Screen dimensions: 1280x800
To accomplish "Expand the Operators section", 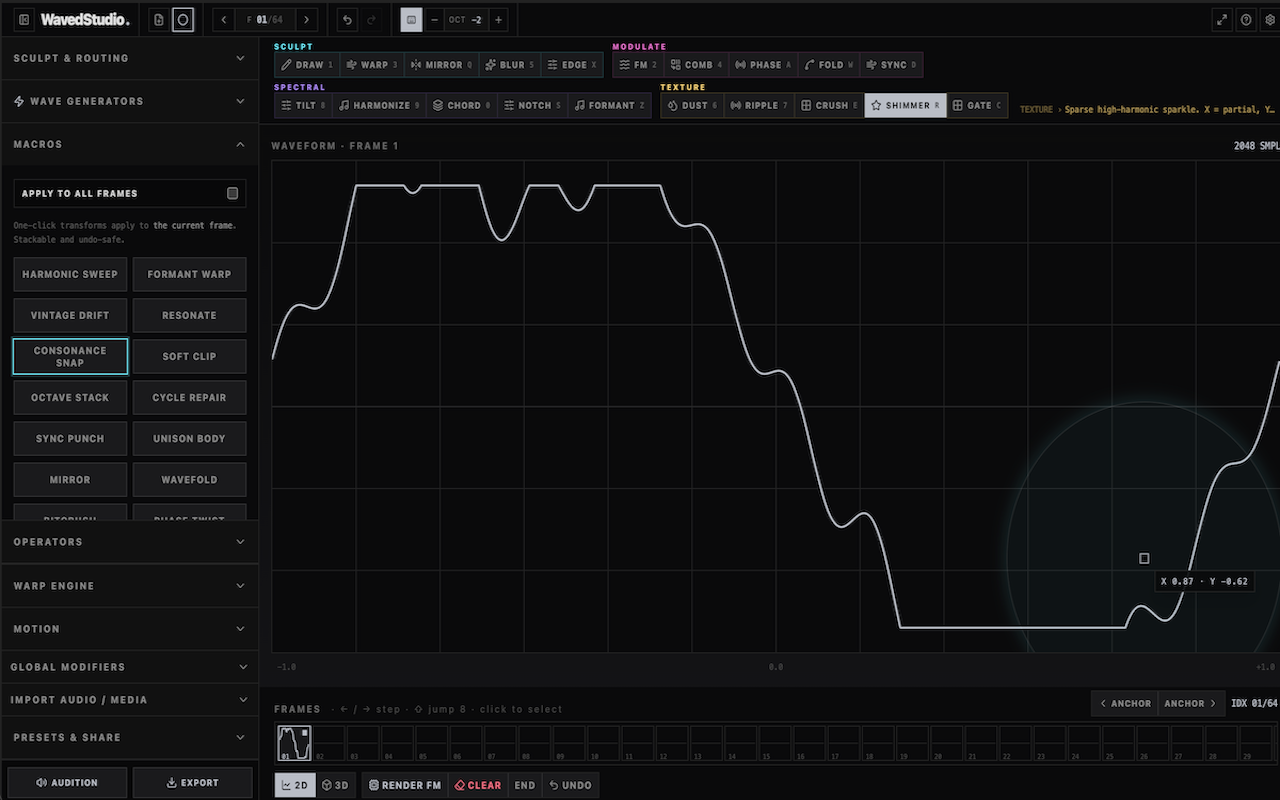I will coord(129,542).
